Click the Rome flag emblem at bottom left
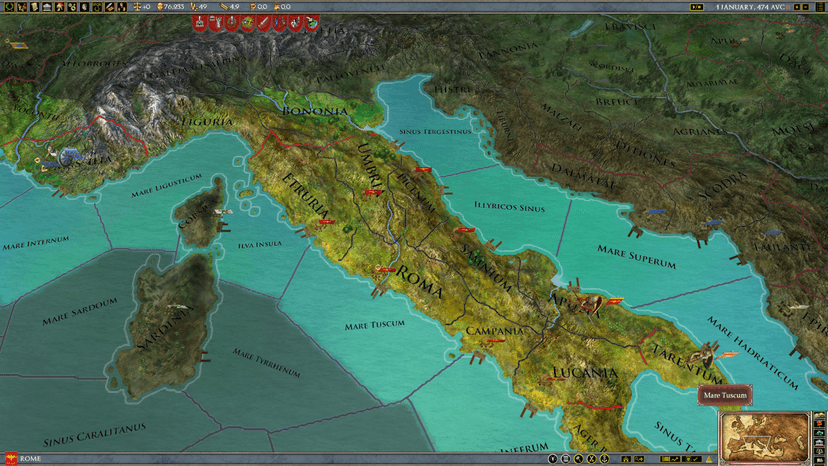828x466 pixels. (11, 459)
